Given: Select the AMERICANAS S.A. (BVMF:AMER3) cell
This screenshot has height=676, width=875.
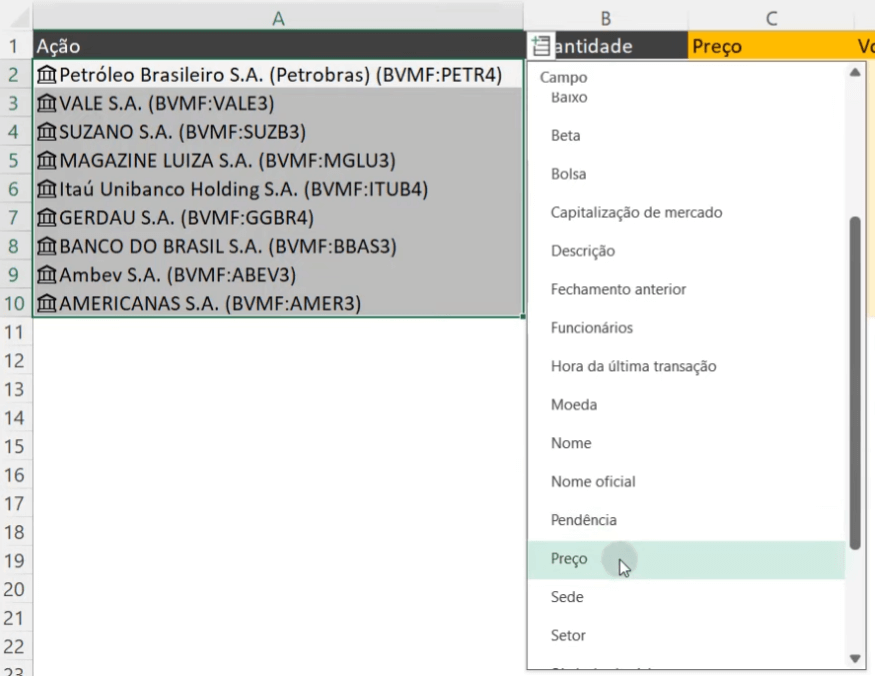Looking at the screenshot, I should coord(278,304).
